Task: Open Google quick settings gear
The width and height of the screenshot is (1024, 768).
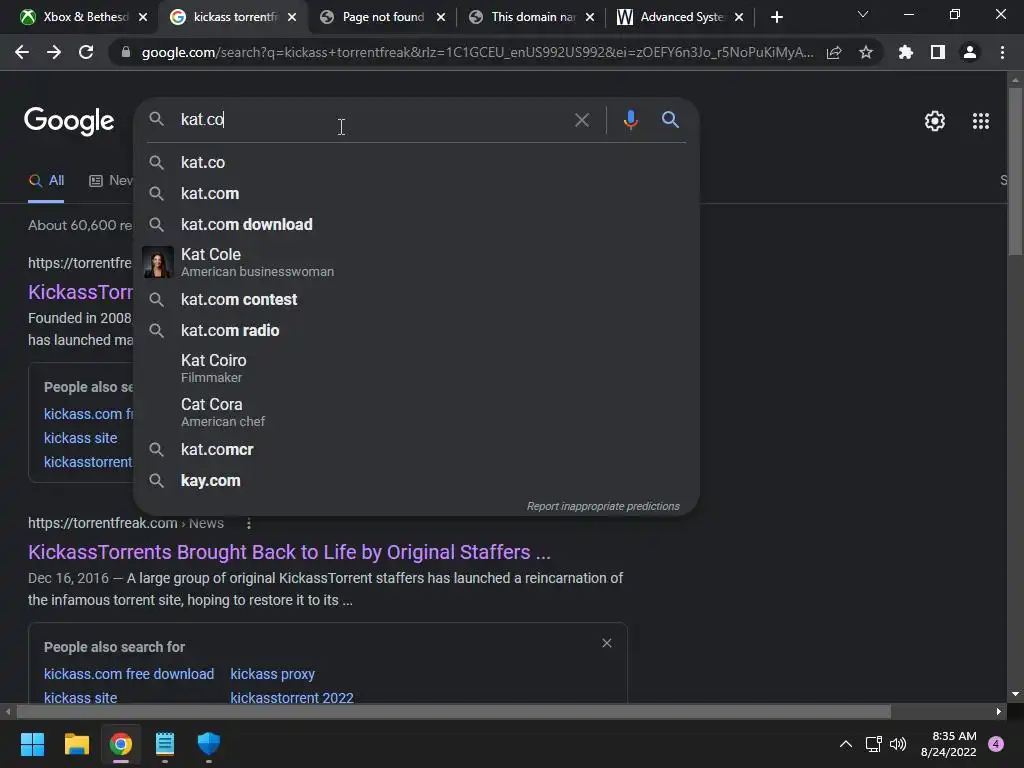Action: (935, 121)
